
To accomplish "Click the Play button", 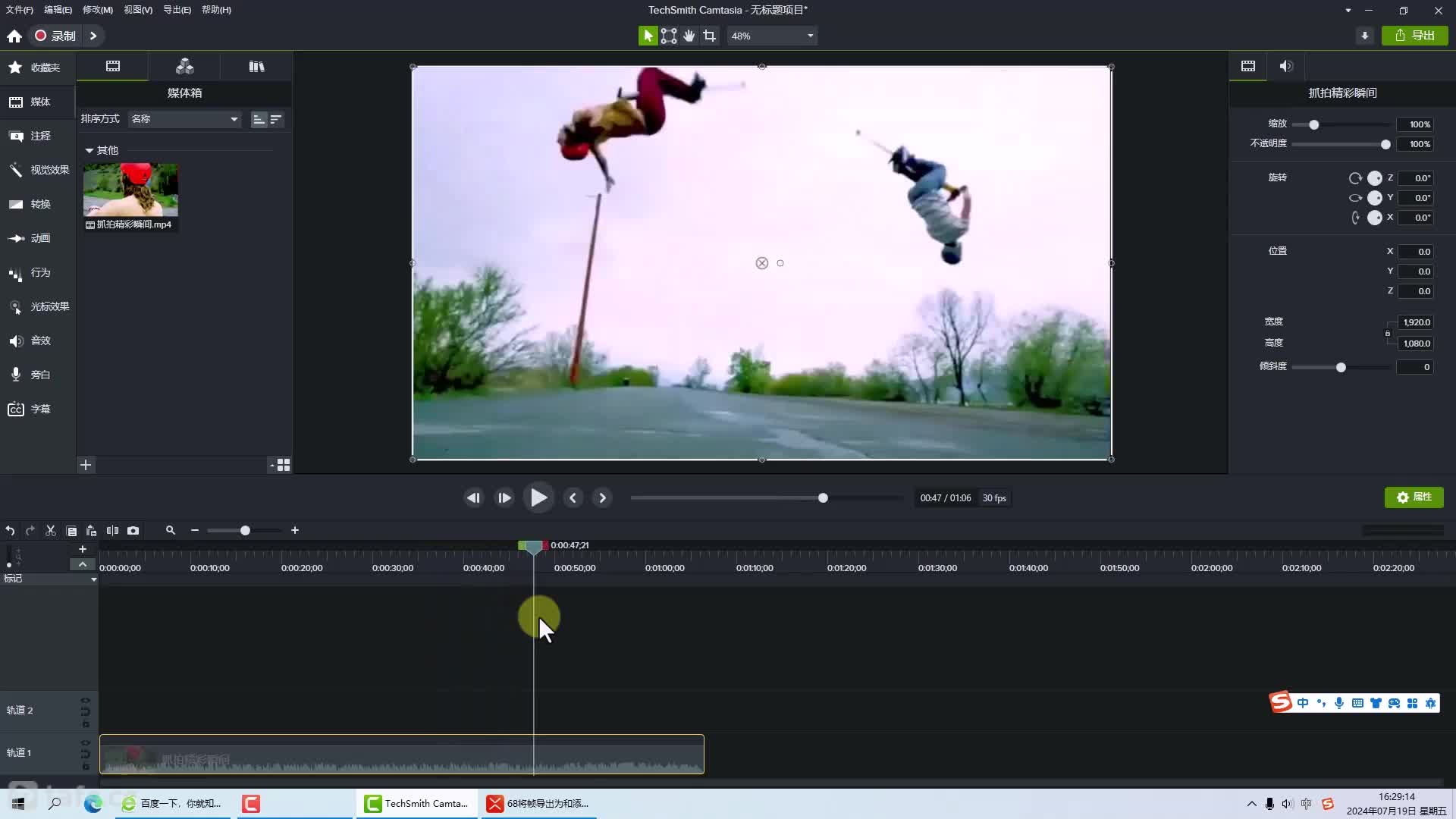I will [538, 498].
